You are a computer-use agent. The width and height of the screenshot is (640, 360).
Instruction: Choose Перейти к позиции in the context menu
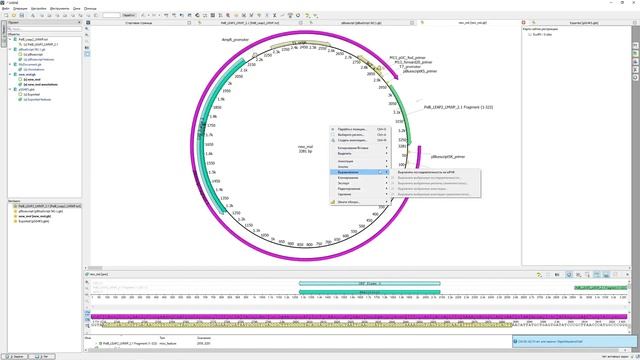coord(360,129)
